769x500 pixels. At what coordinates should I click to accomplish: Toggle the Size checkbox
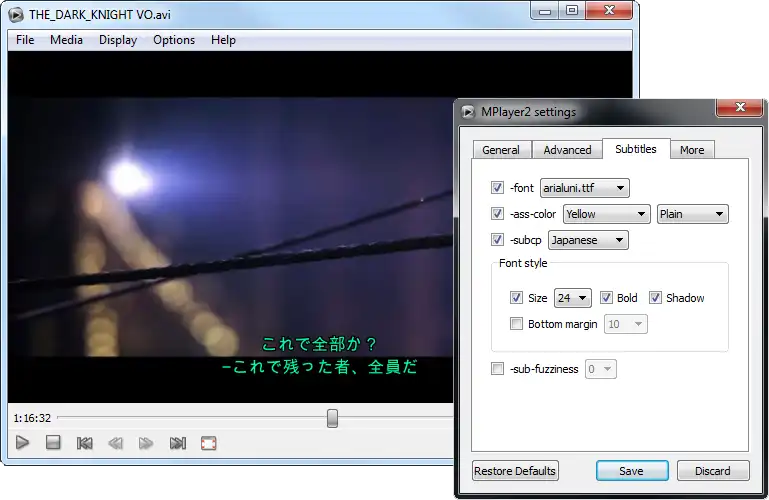(x=516, y=298)
